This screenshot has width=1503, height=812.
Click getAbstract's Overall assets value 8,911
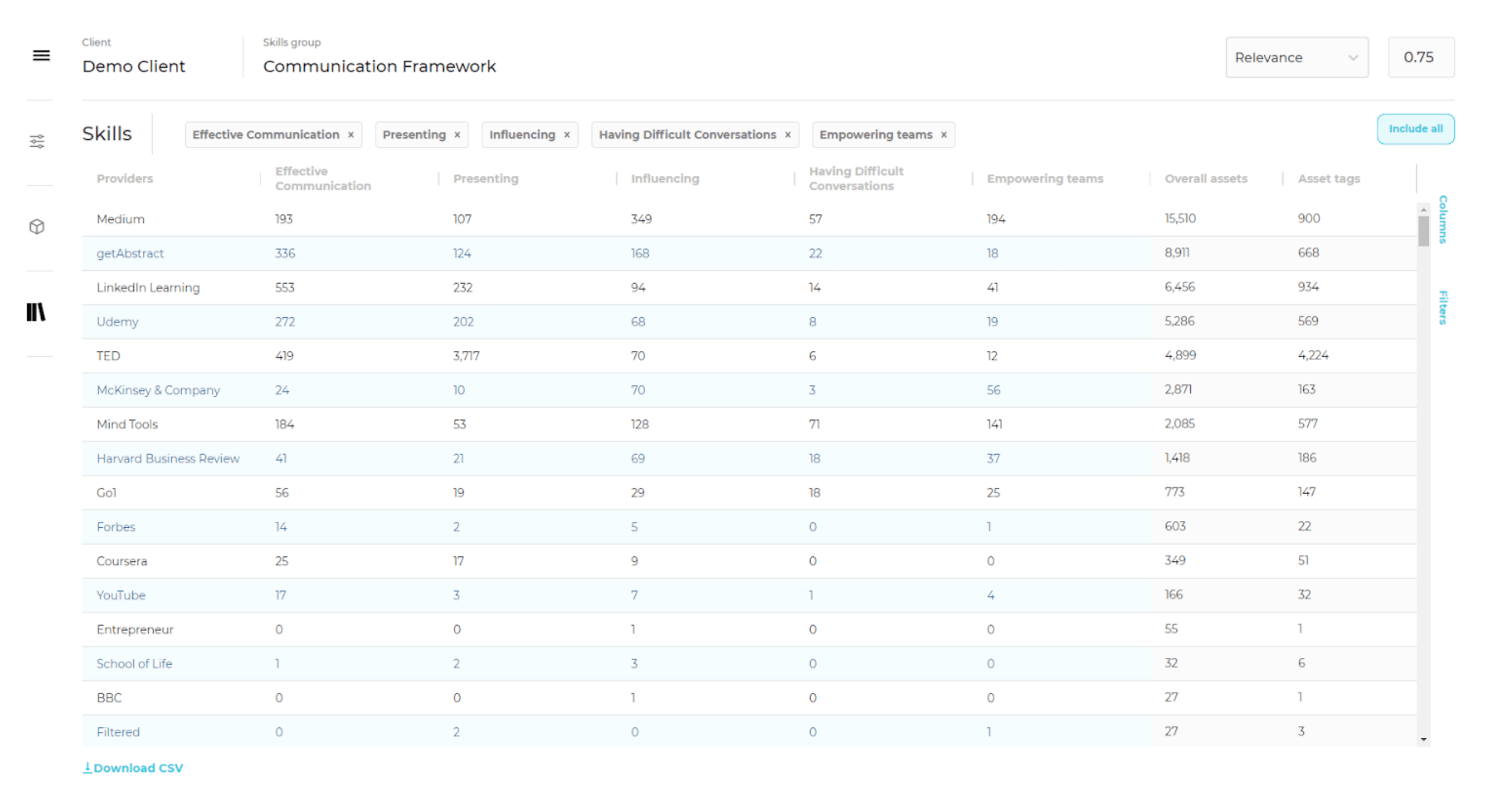1177,252
